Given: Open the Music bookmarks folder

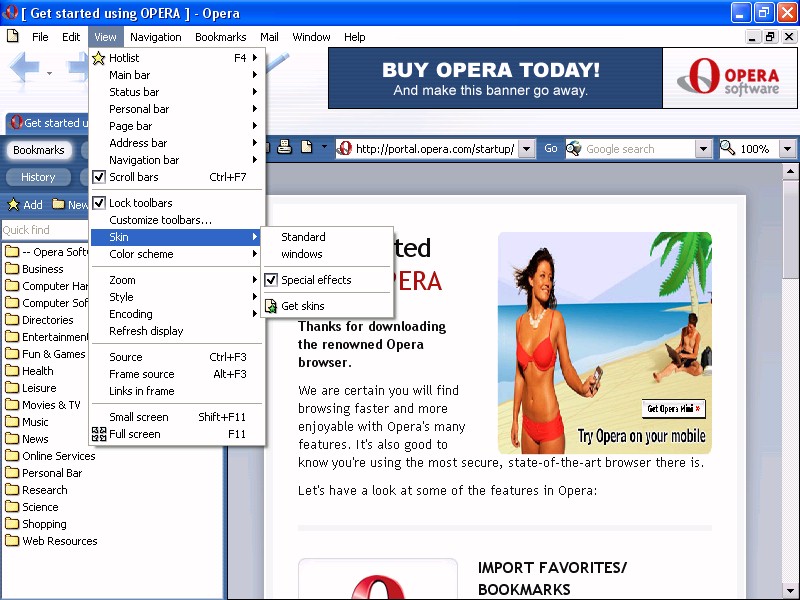Looking at the screenshot, I should tap(27, 422).
